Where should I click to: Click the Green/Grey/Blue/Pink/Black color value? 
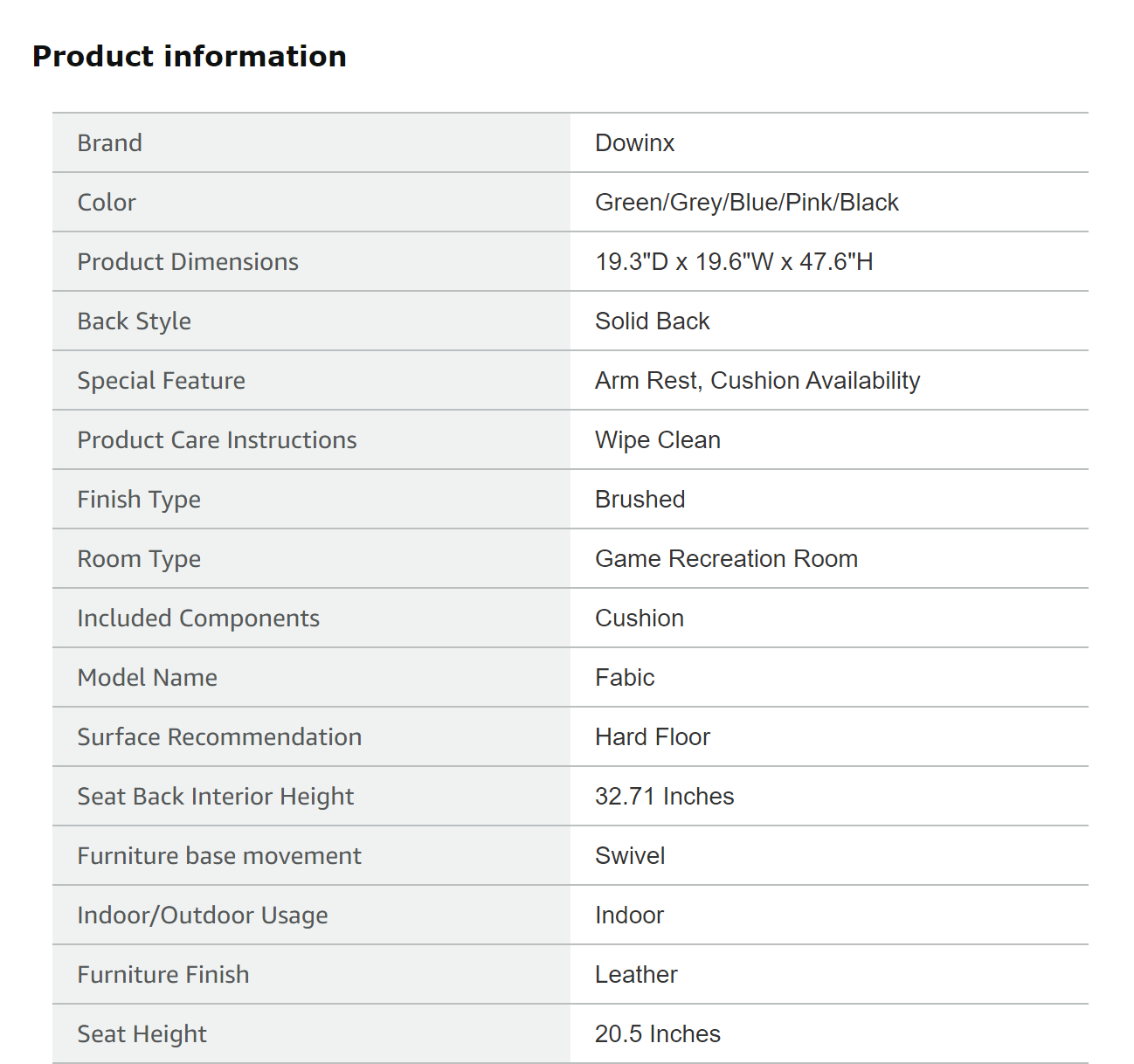point(746,203)
